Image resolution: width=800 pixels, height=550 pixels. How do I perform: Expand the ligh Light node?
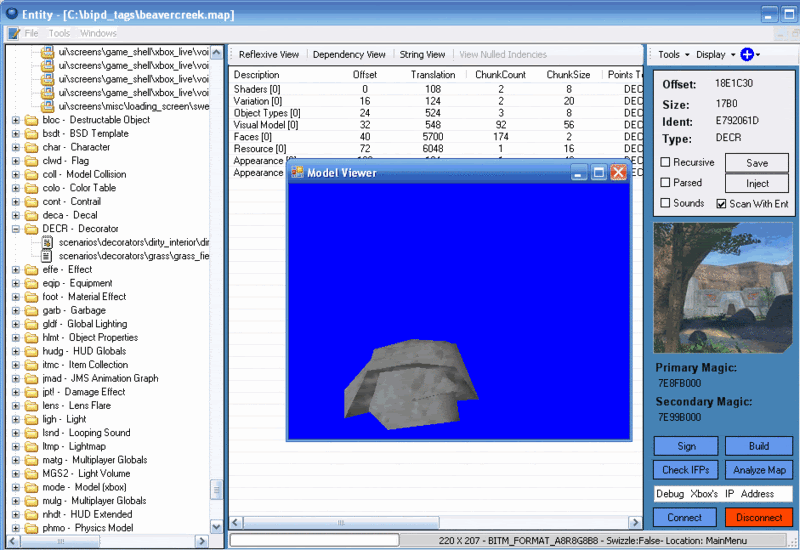(x=16, y=420)
